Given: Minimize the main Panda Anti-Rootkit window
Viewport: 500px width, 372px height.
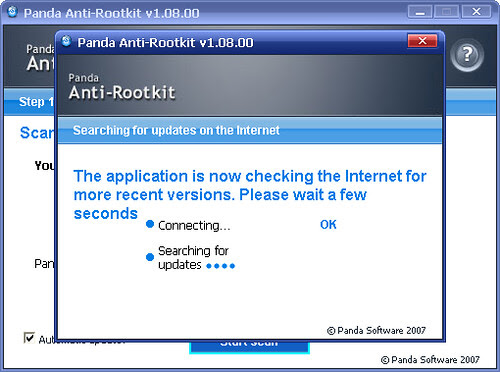Looking at the screenshot, I should click(420, 12).
